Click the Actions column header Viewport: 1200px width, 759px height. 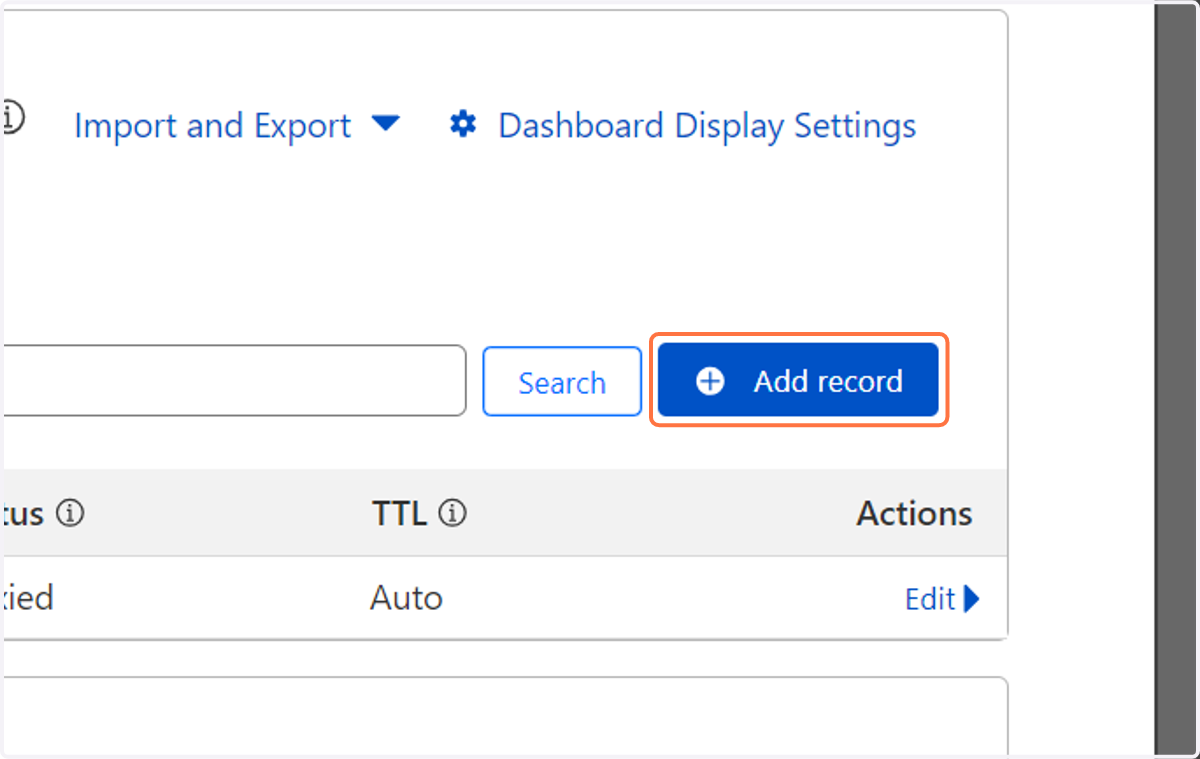(914, 514)
